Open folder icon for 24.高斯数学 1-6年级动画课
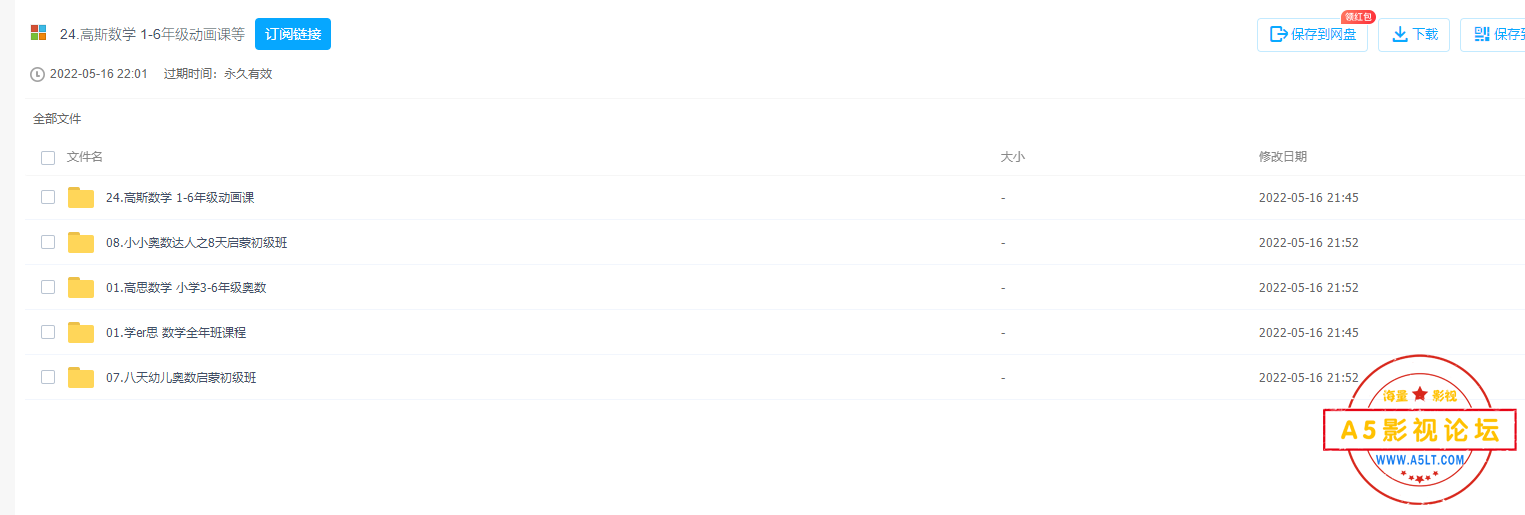This screenshot has height=515, width=1525. 81,198
